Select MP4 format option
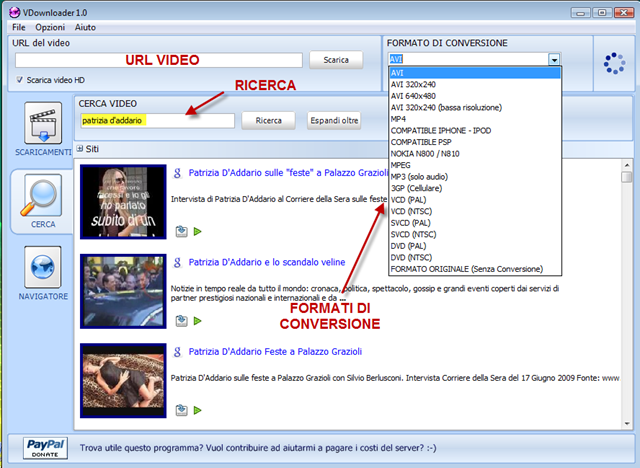 (x=475, y=119)
